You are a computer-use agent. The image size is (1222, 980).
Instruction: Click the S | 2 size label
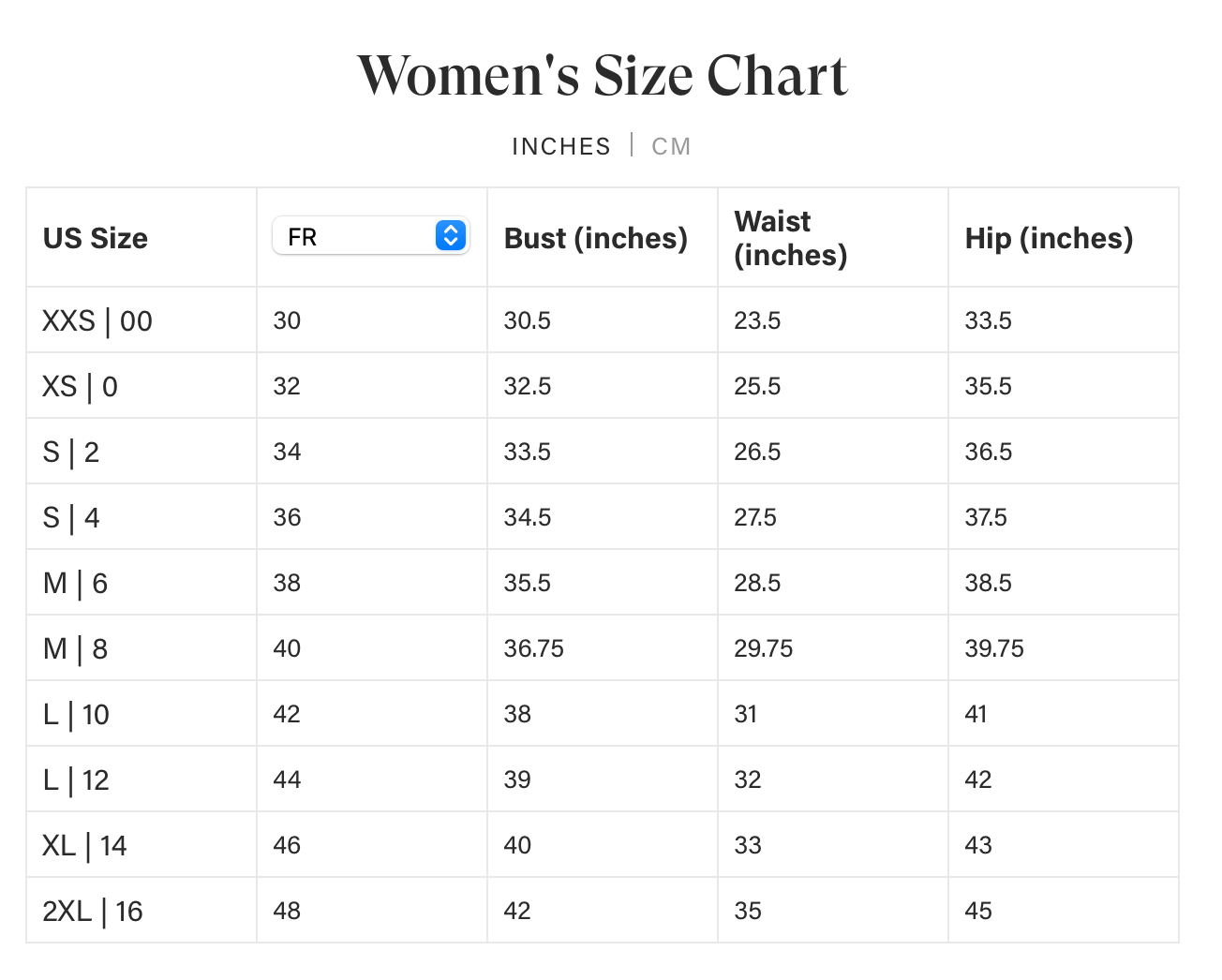coord(71,453)
